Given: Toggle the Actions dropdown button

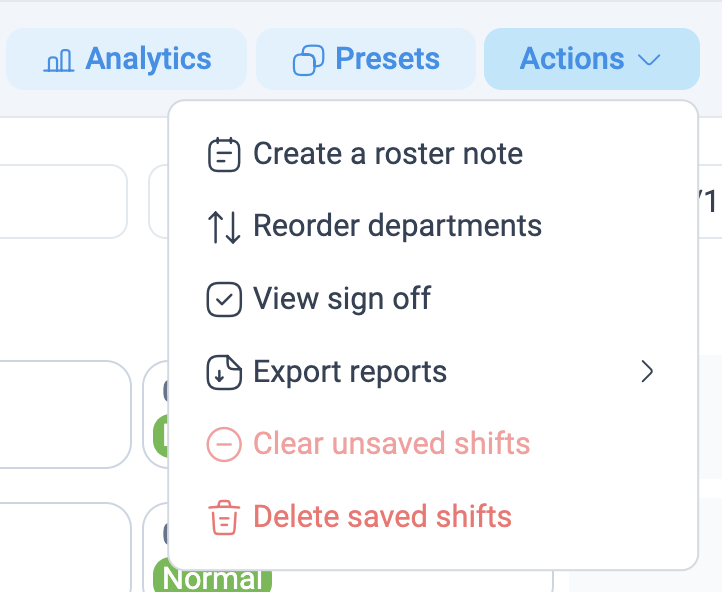Looking at the screenshot, I should coord(591,59).
